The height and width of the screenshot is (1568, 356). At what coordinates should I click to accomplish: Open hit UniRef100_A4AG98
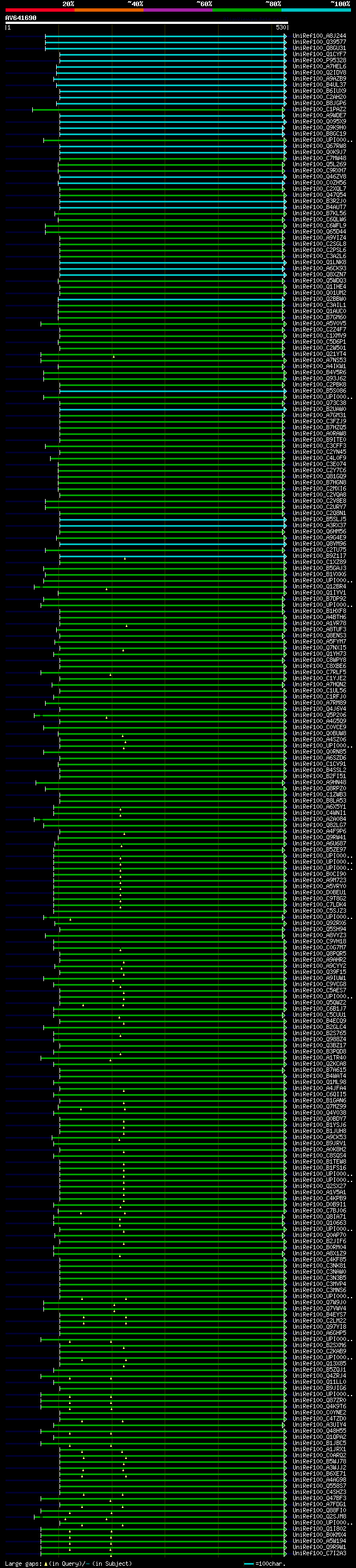(319, 1480)
